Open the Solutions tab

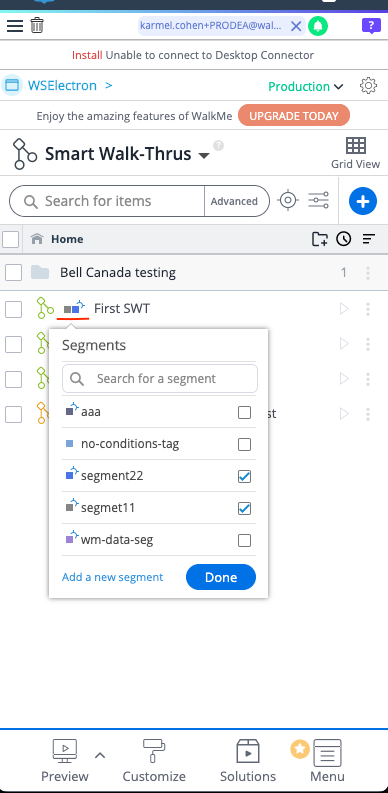point(248,761)
